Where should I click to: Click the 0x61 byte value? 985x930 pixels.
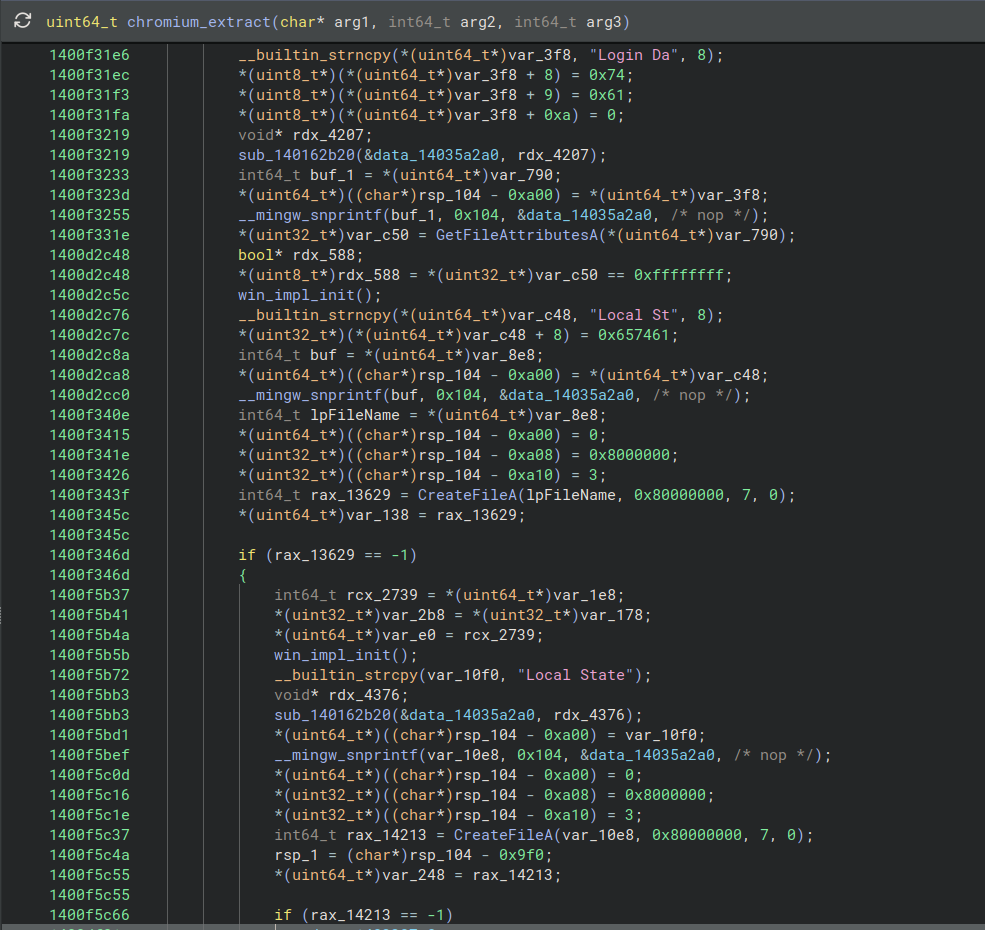[606, 95]
